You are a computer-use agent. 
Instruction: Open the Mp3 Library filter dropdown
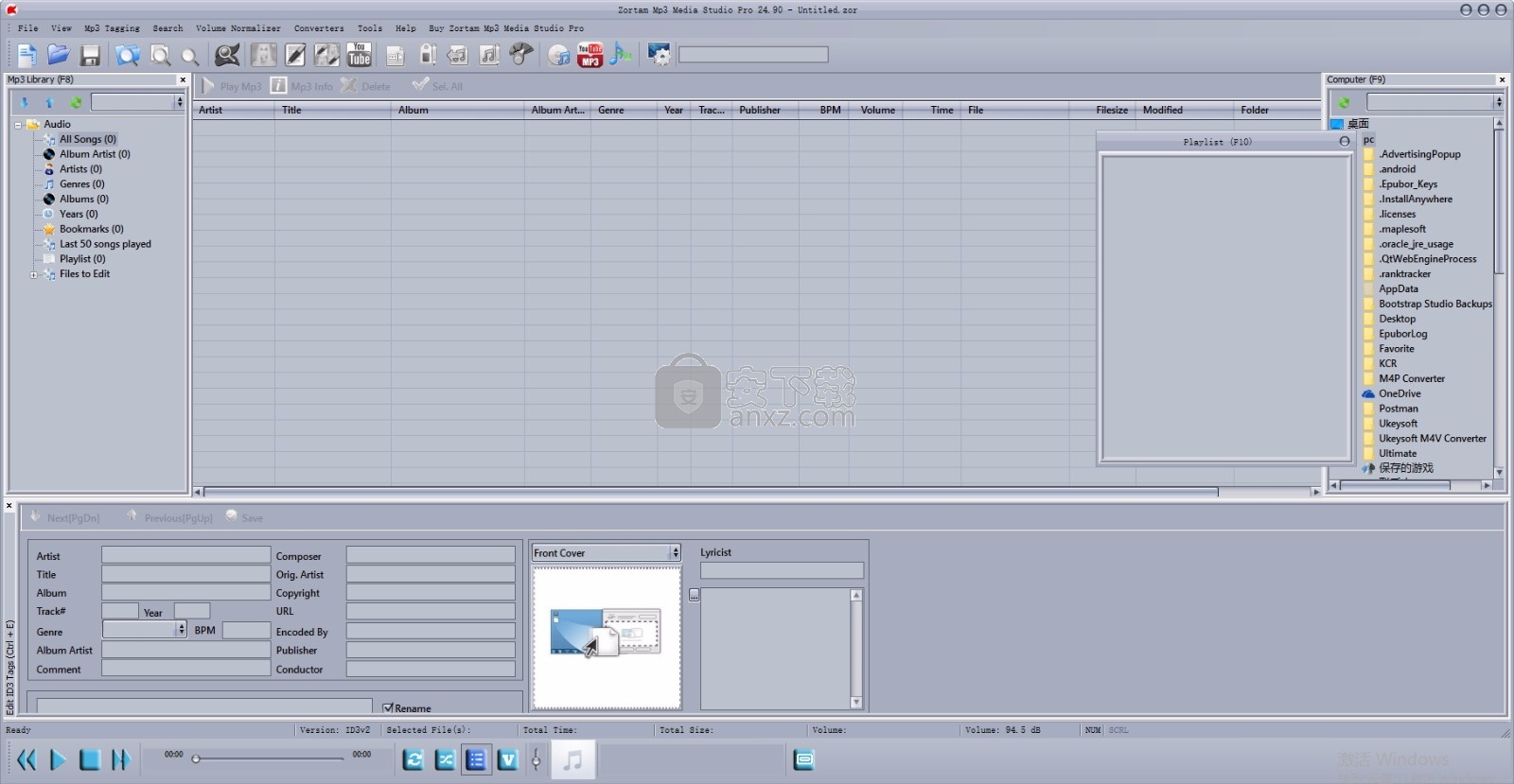point(179,101)
